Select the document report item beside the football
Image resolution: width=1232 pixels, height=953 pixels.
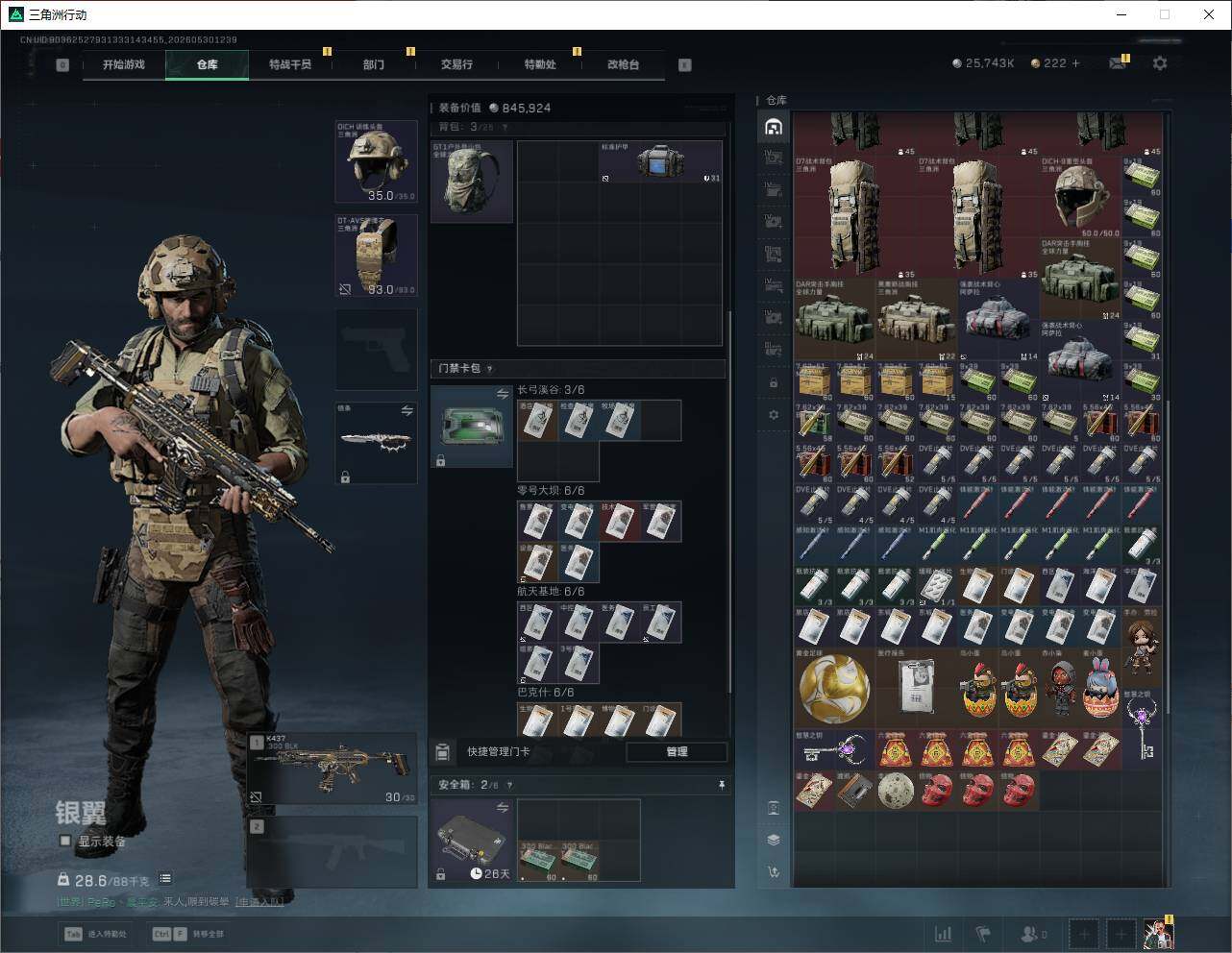(917, 687)
